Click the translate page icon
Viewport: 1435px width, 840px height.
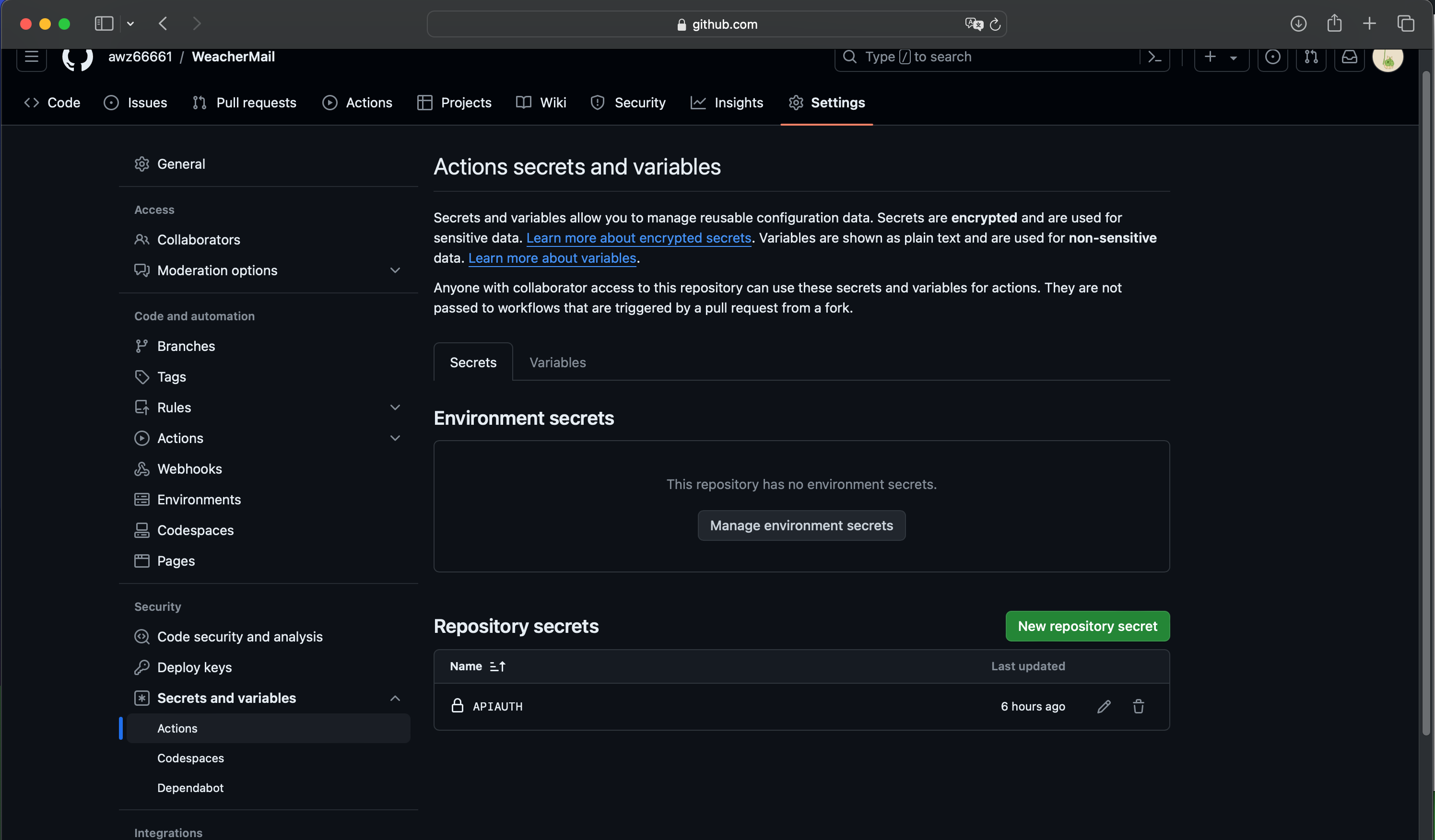pyautogui.click(x=974, y=24)
